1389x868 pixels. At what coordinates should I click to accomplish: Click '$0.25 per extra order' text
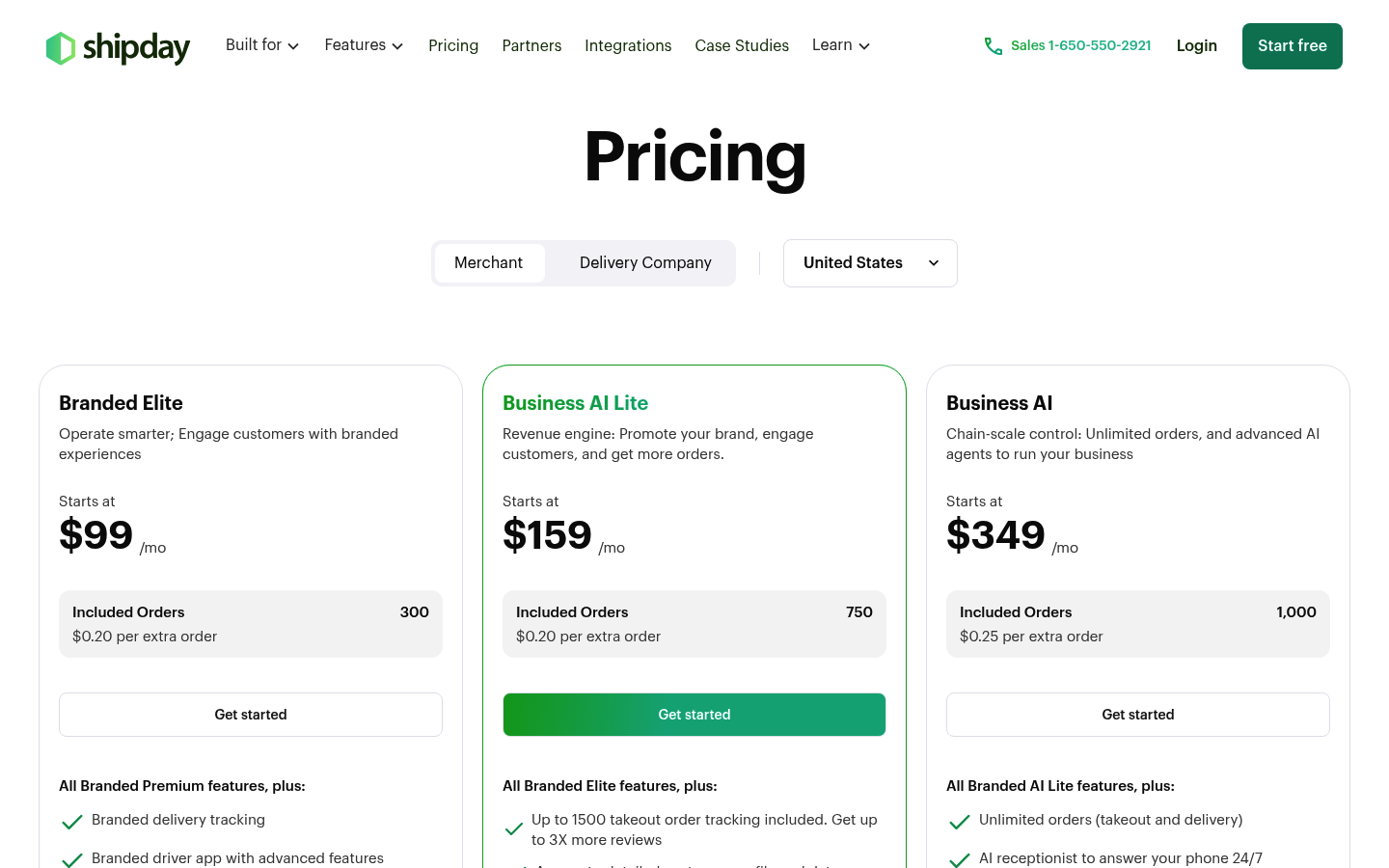point(1031,637)
